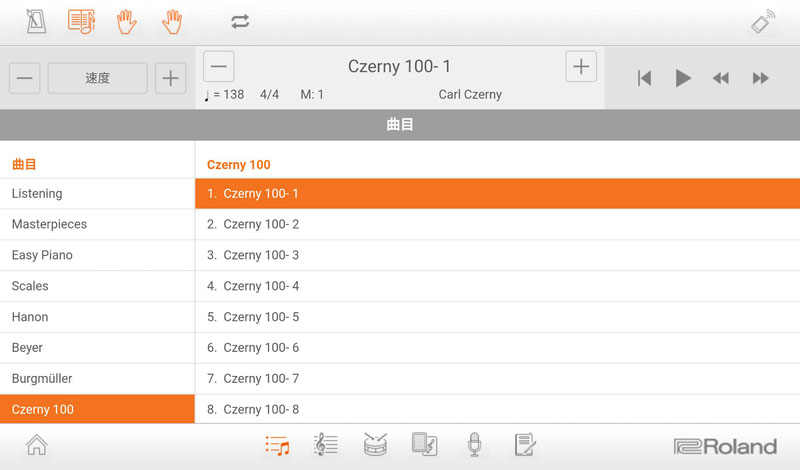Open the metronome icon in top toolbar
800x470 pixels.
[35, 21]
